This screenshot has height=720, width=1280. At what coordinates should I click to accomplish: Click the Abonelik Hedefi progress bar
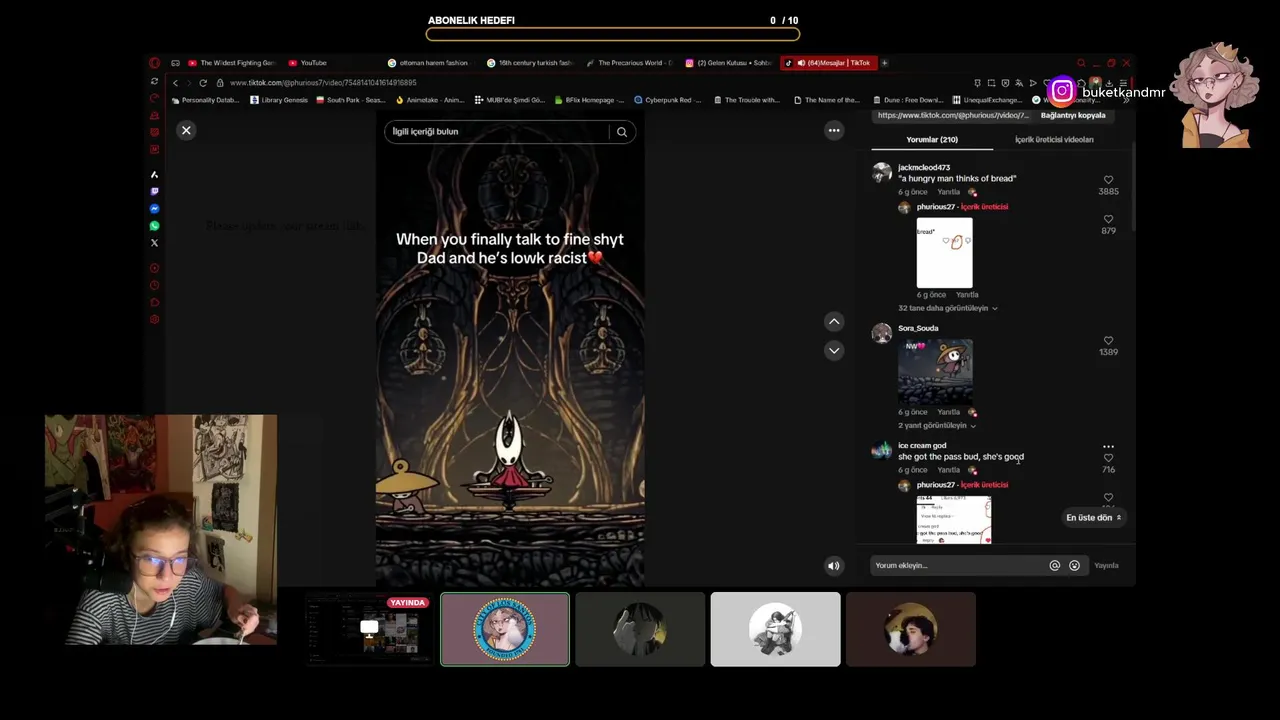(613, 35)
